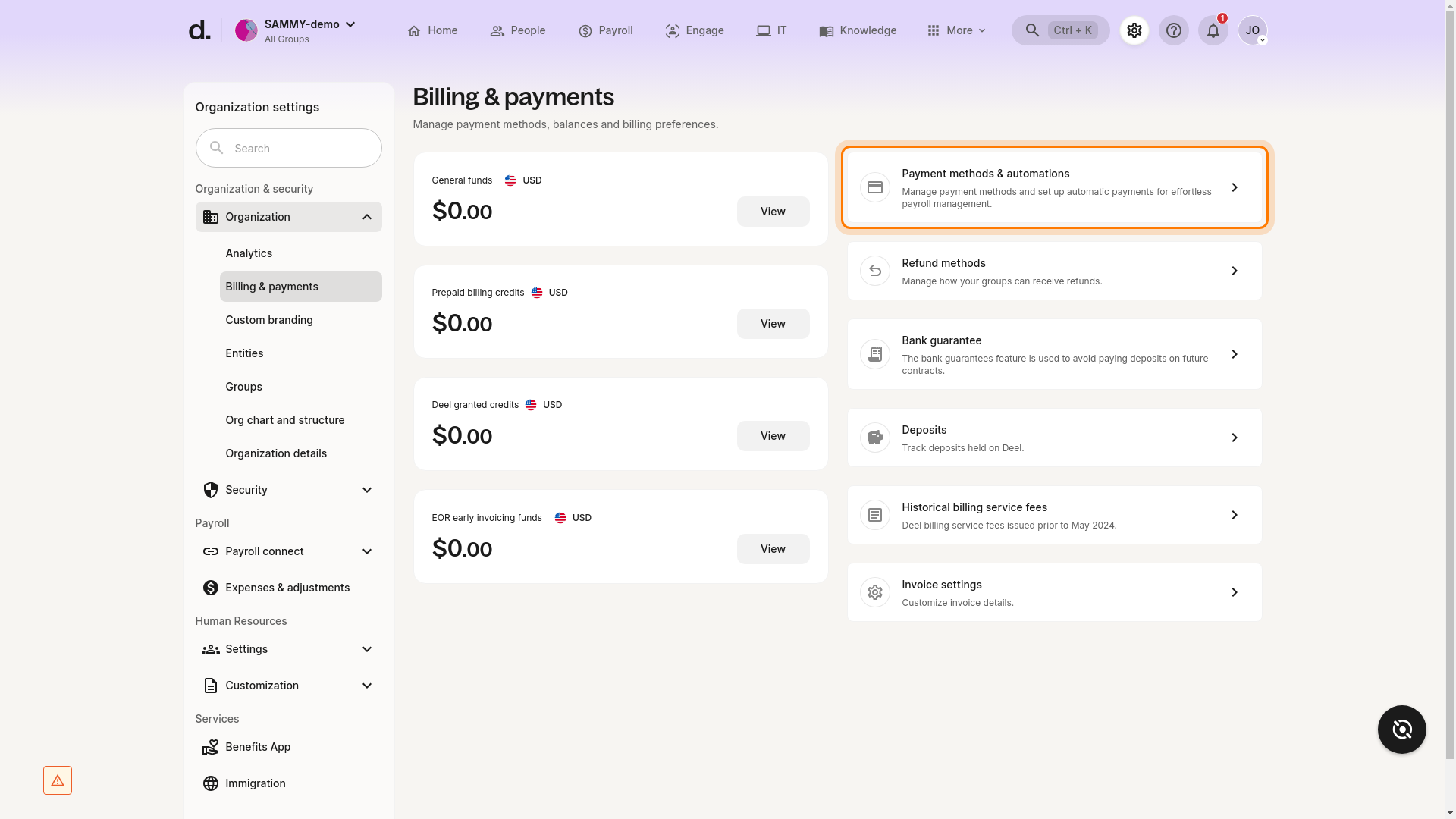
Task: Focus the Organization settings search field
Action: pos(289,148)
